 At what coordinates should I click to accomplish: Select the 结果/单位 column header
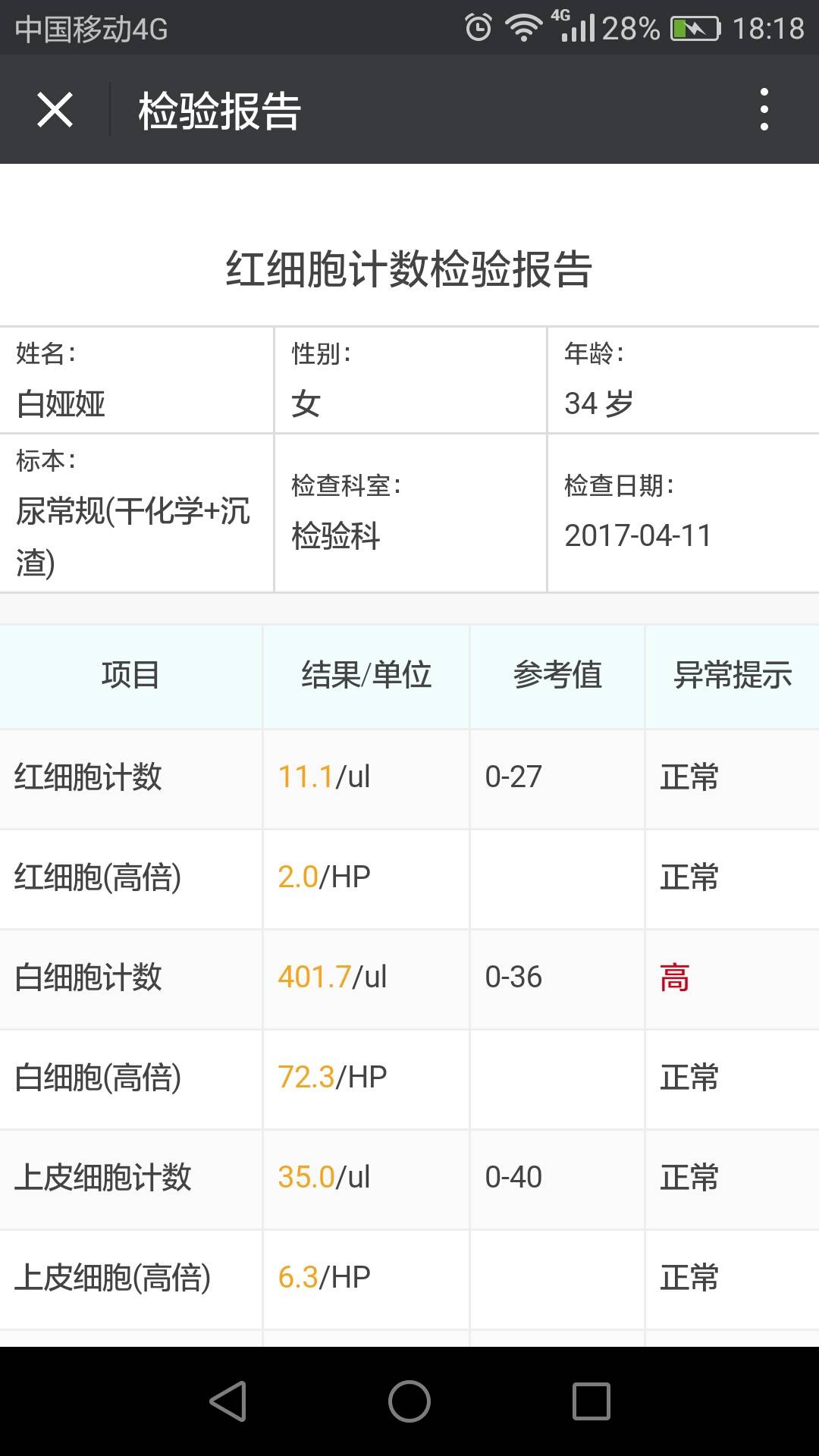[366, 675]
